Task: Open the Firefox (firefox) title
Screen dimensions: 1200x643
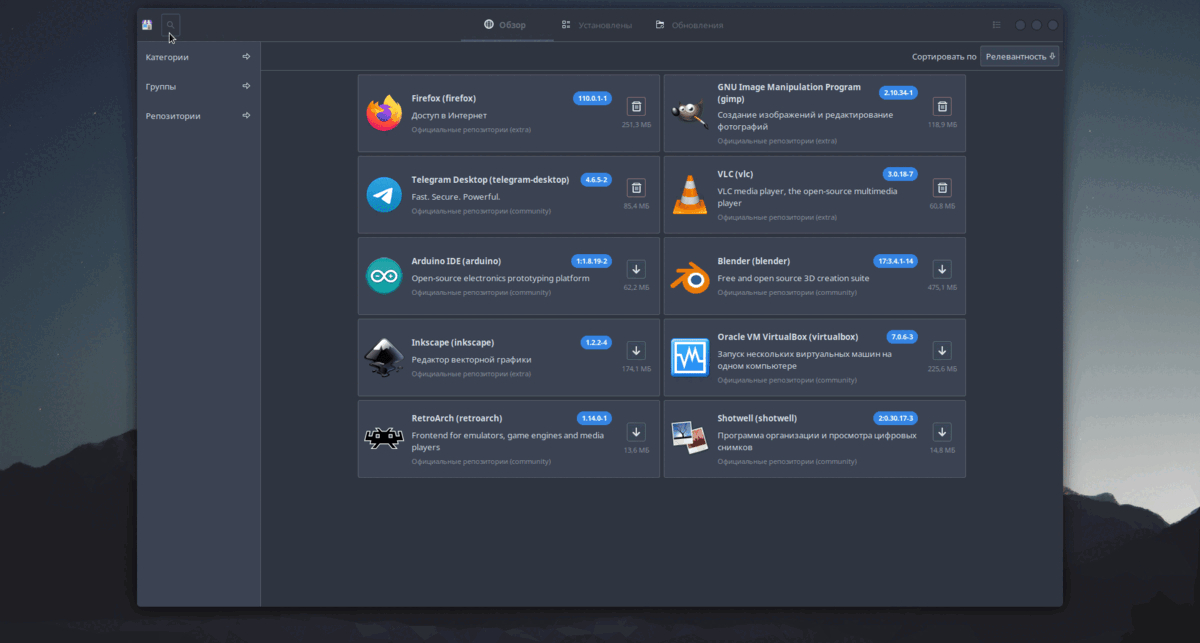Action: (443, 98)
